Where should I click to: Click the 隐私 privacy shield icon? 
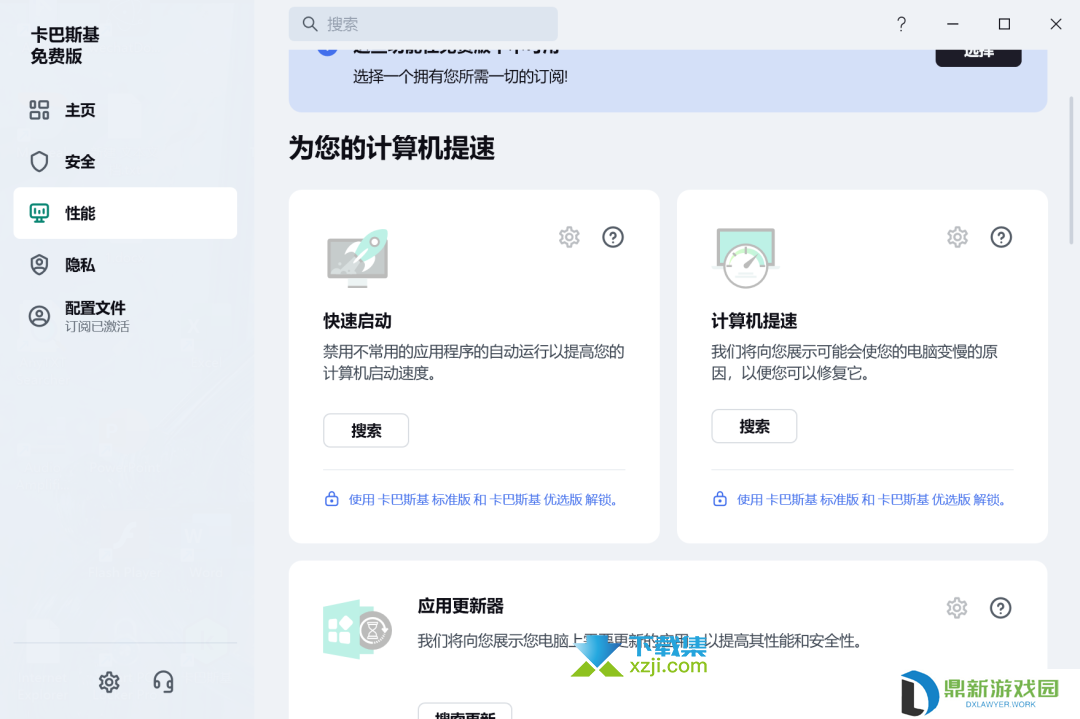coord(39,265)
